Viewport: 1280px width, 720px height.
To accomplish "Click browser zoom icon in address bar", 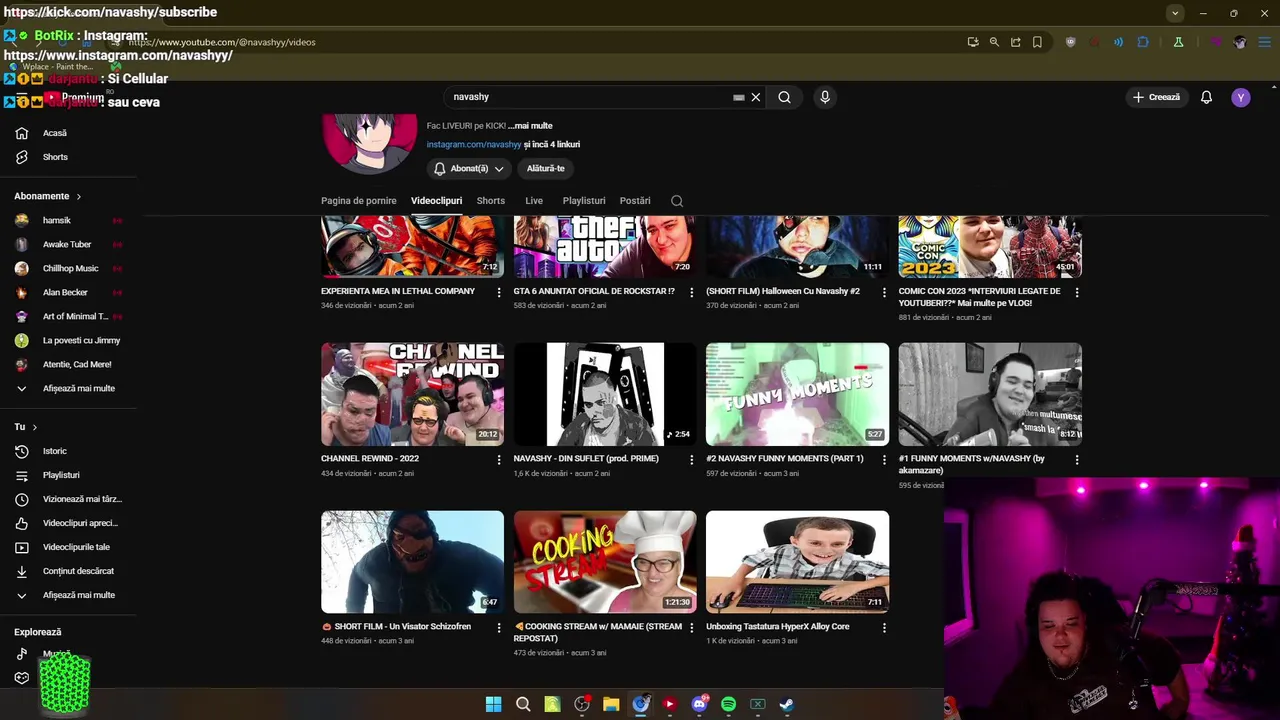I will [x=994, y=42].
